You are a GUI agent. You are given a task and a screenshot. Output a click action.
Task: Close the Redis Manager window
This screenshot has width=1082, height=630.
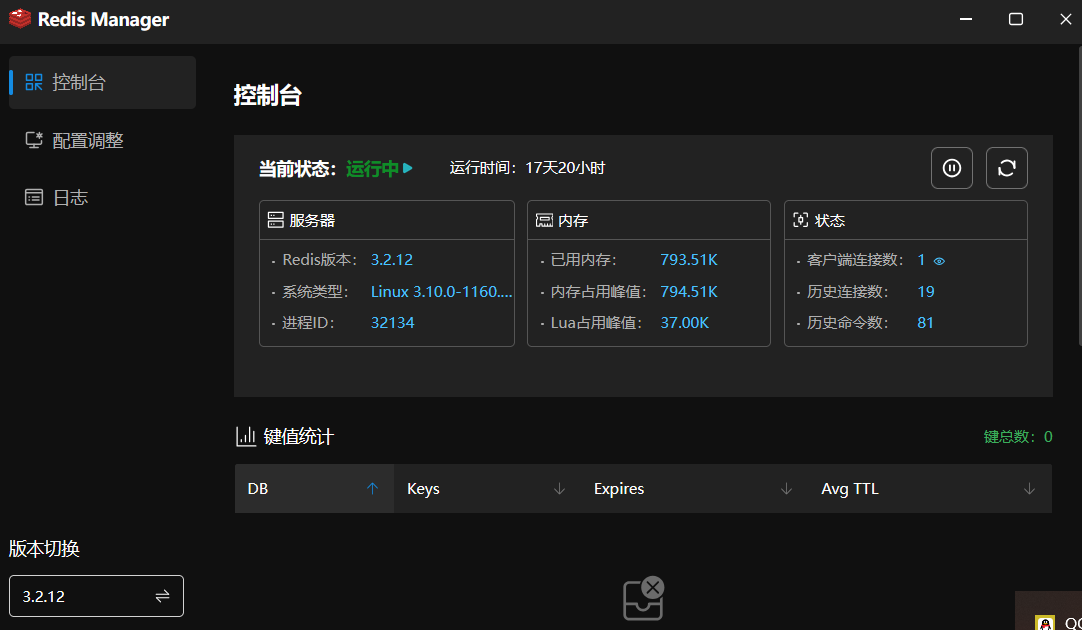(x=1065, y=19)
